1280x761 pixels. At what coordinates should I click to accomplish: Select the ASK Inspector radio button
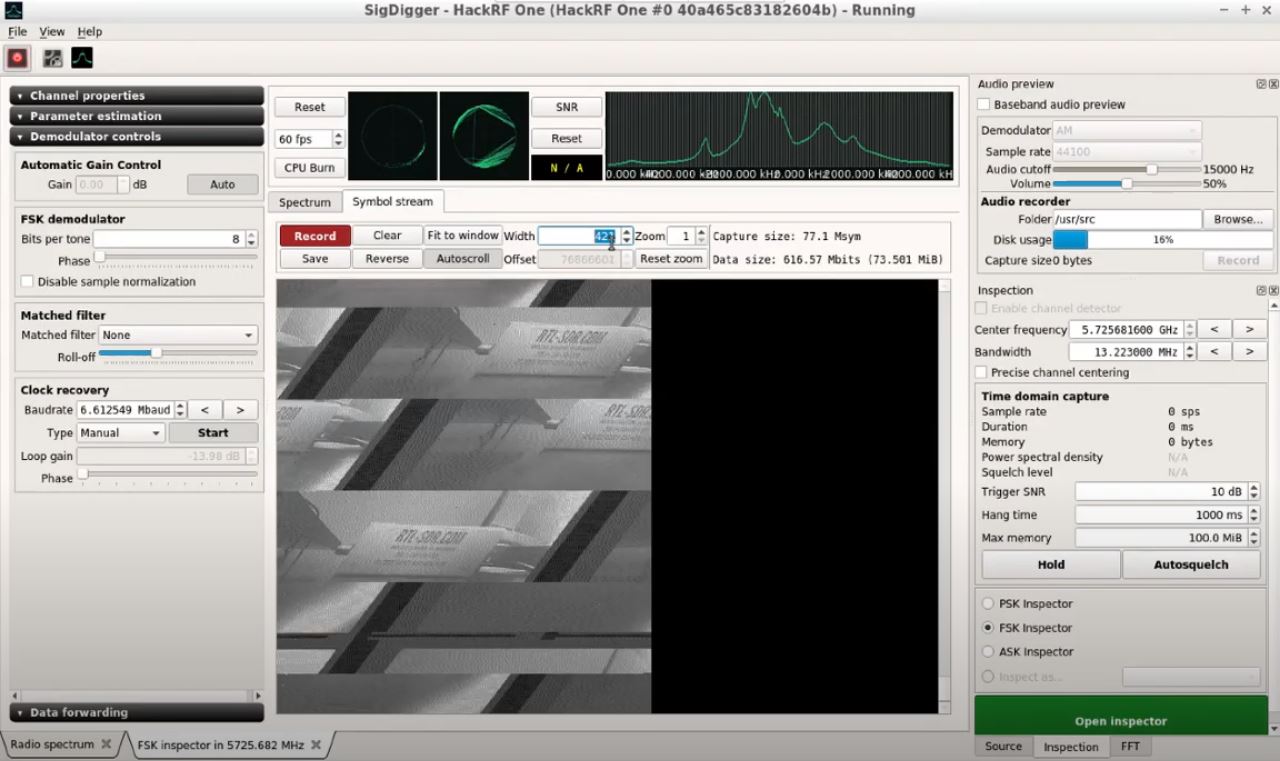(988, 652)
